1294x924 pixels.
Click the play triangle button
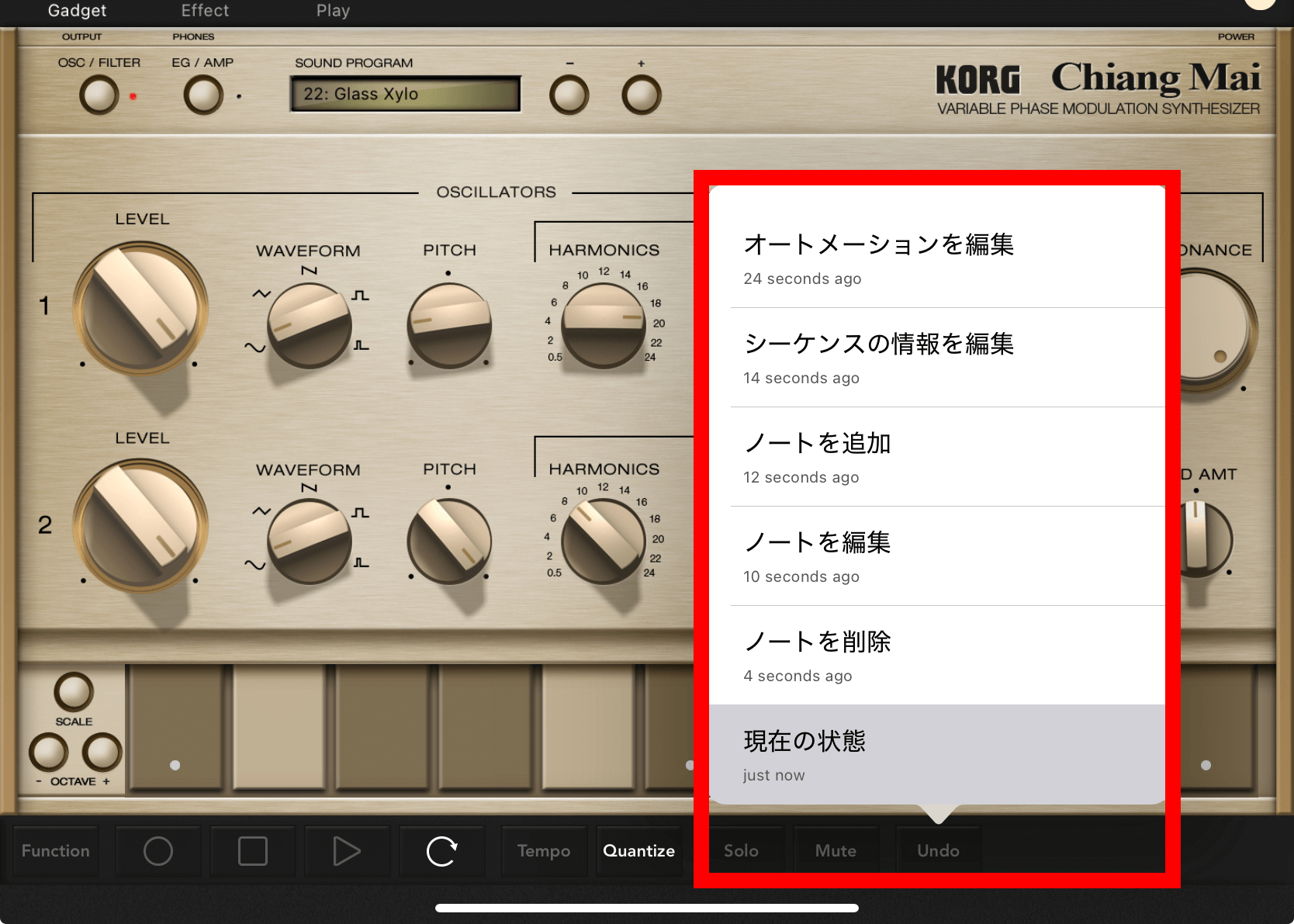click(348, 851)
